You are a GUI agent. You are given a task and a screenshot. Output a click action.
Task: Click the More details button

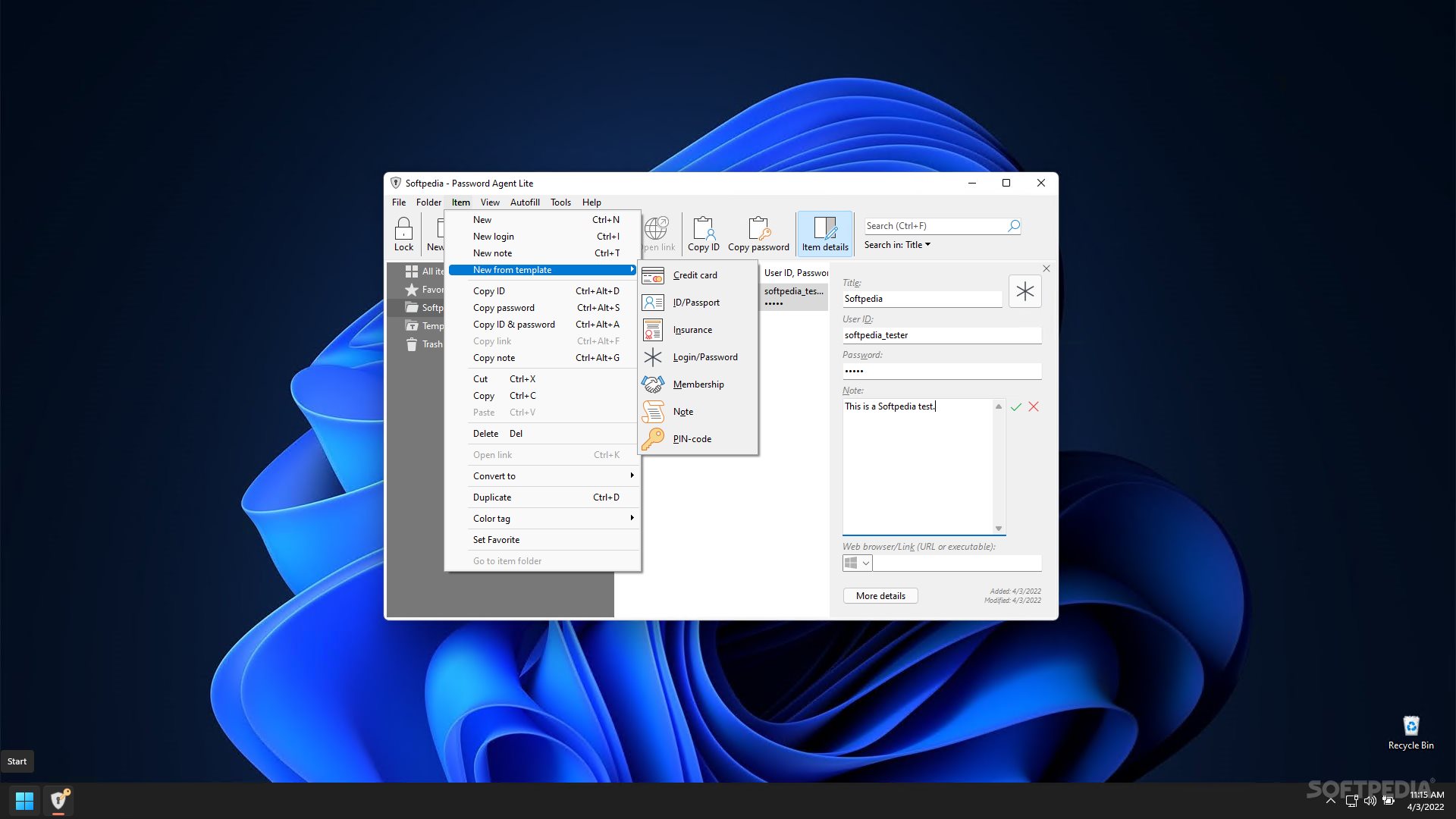point(880,596)
